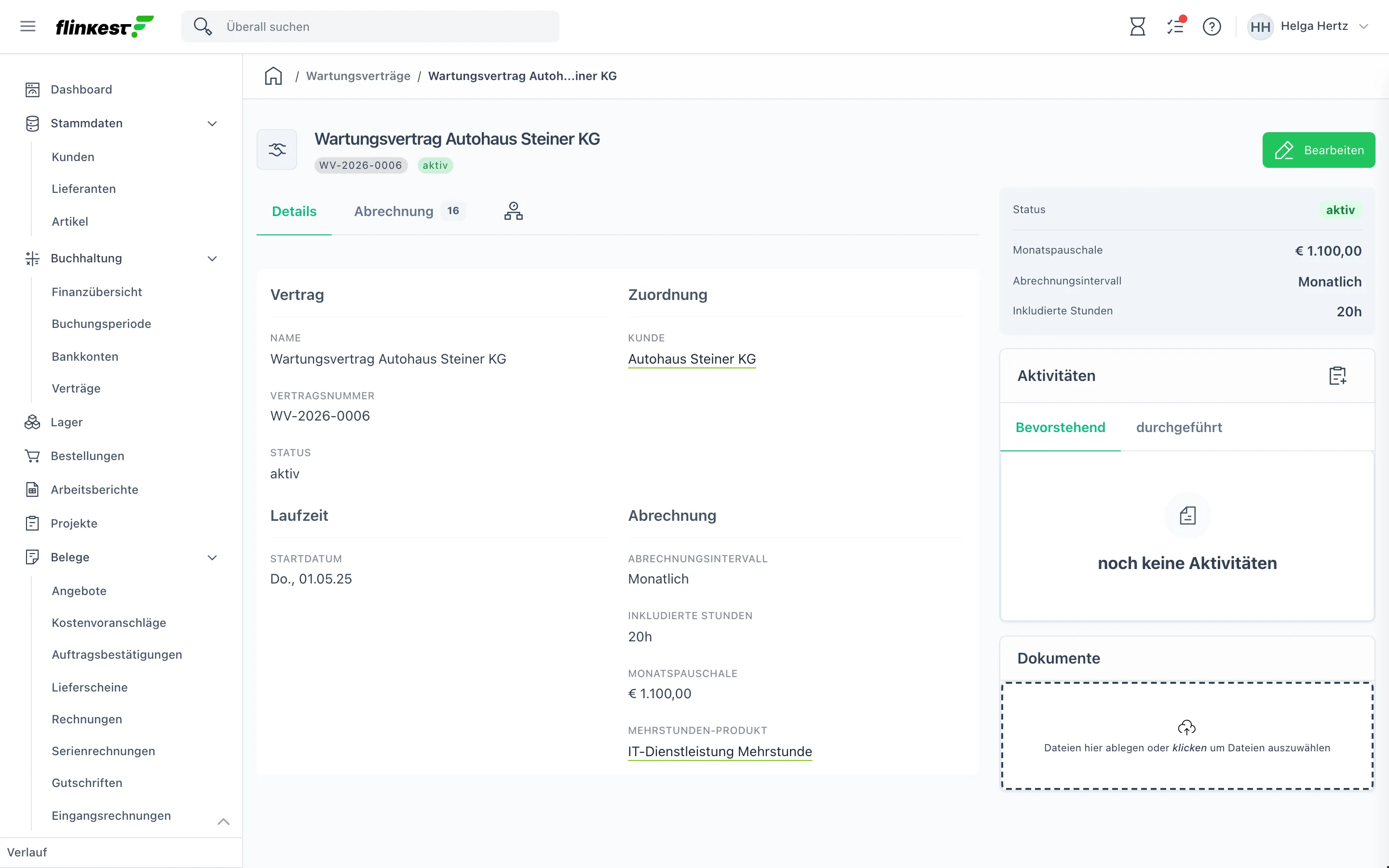Click the Bestellungen cart icon
Viewport: 1389px width, 868px height.
click(33, 456)
